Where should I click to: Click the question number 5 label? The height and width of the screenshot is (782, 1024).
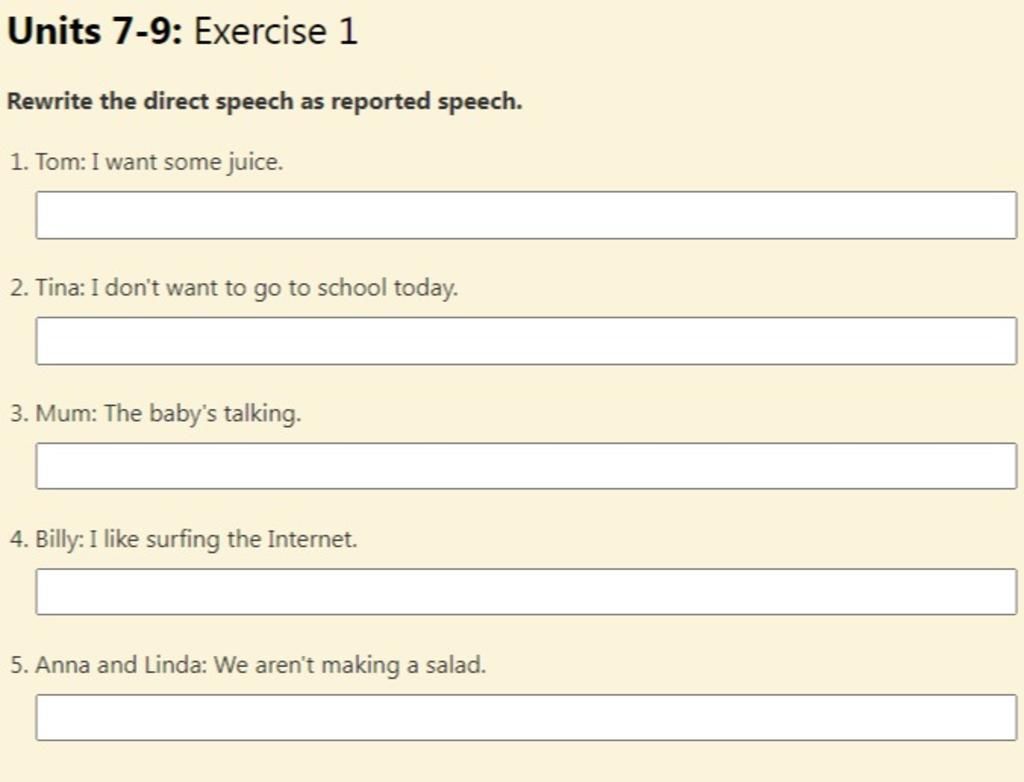coord(19,665)
